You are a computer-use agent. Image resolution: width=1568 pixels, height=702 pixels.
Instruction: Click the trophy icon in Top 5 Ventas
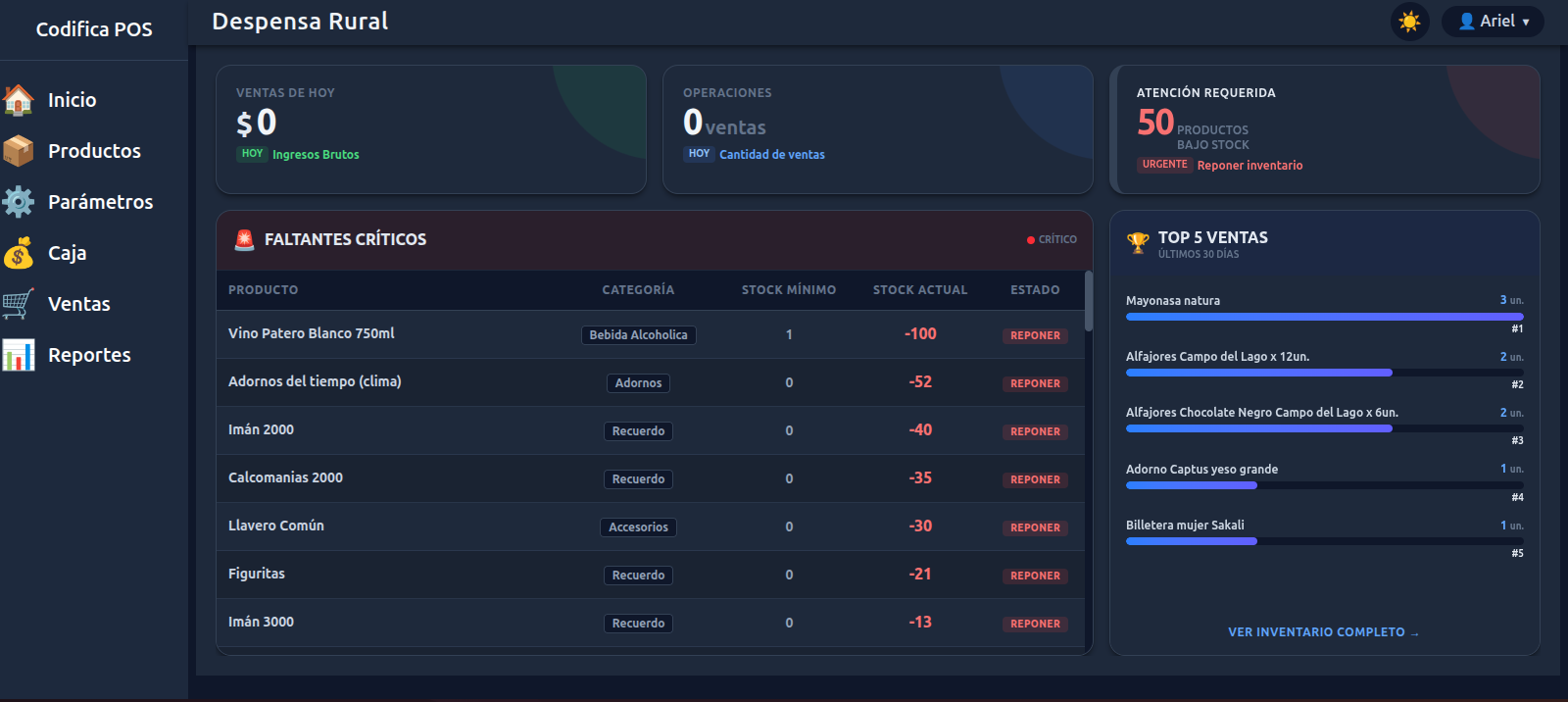(1138, 243)
